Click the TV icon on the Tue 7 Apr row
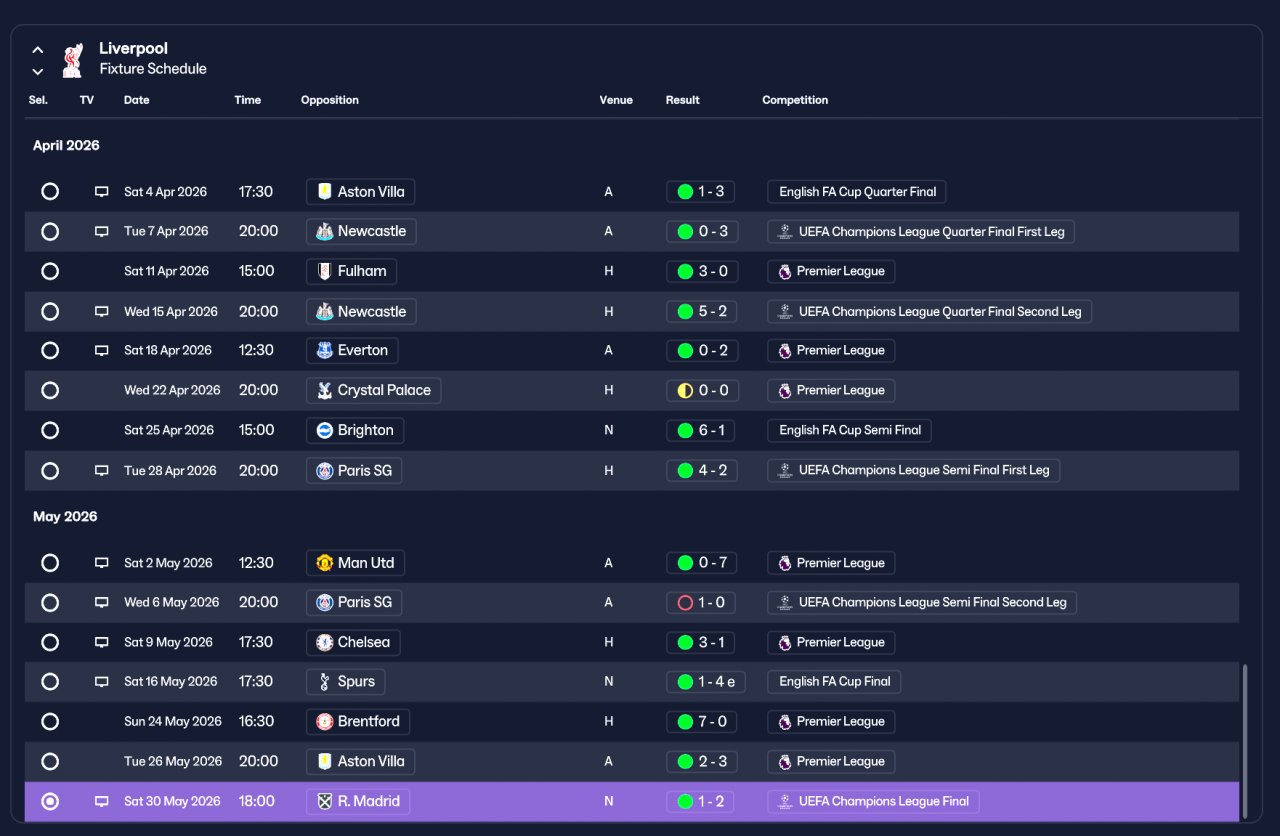This screenshot has height=836, width=1280. [101, 231]
